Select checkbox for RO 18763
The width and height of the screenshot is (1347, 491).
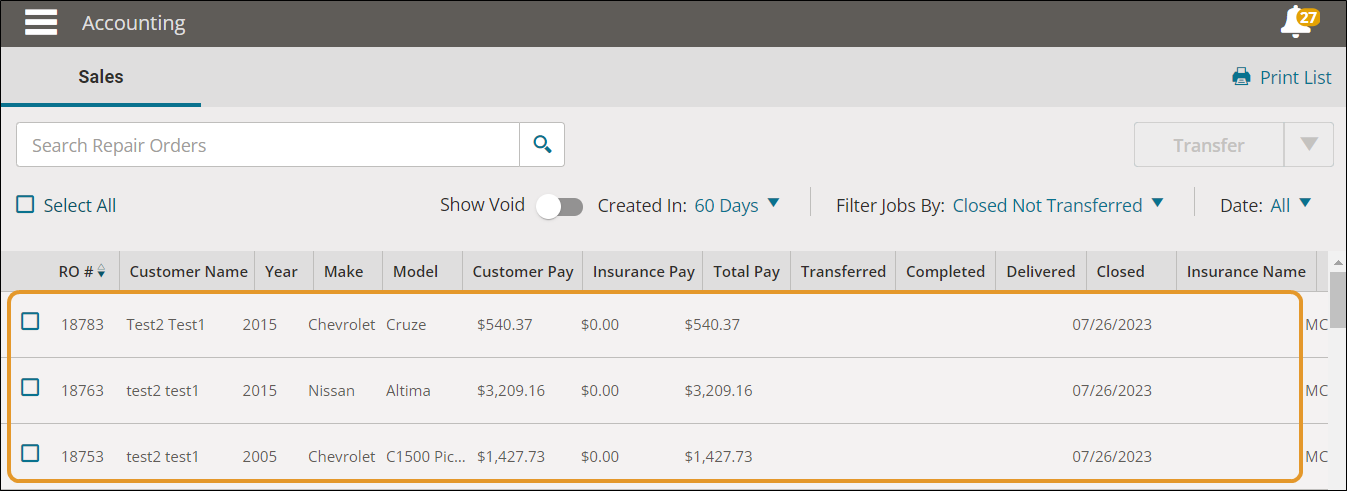(x=30, y=388)
